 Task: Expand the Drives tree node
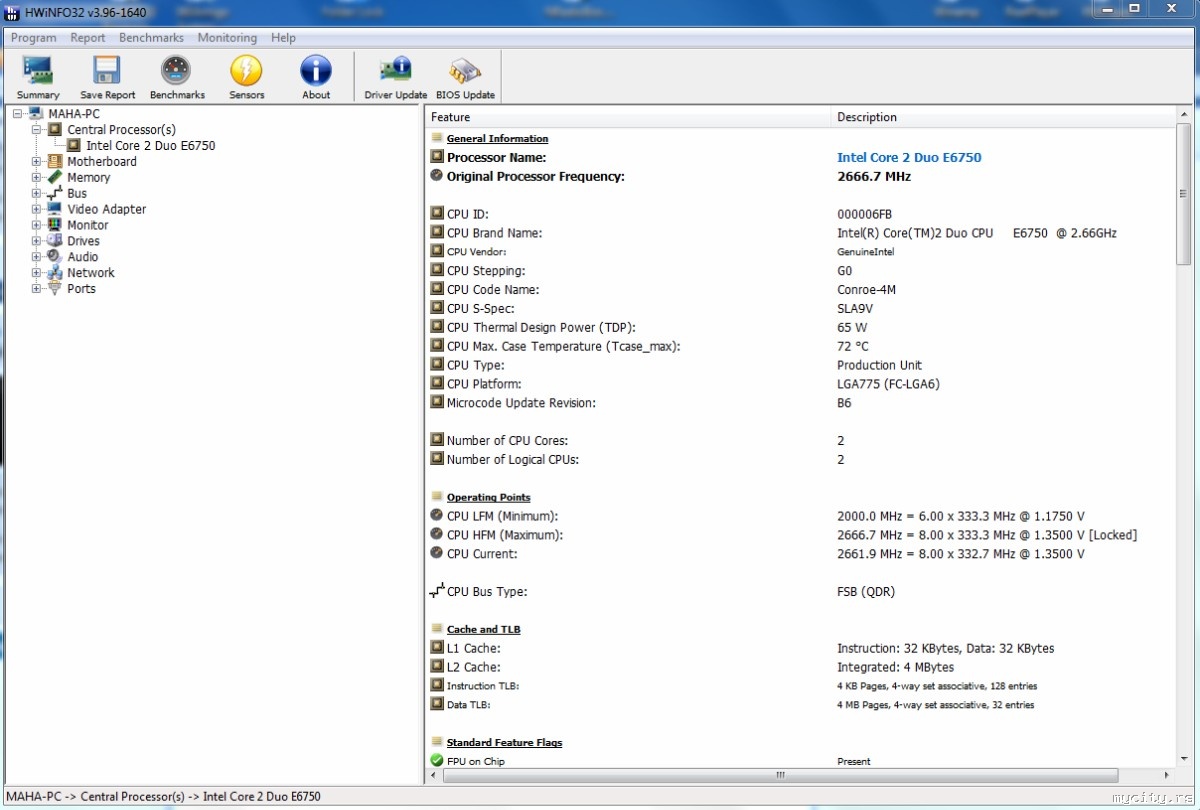(x=37, y=241)
